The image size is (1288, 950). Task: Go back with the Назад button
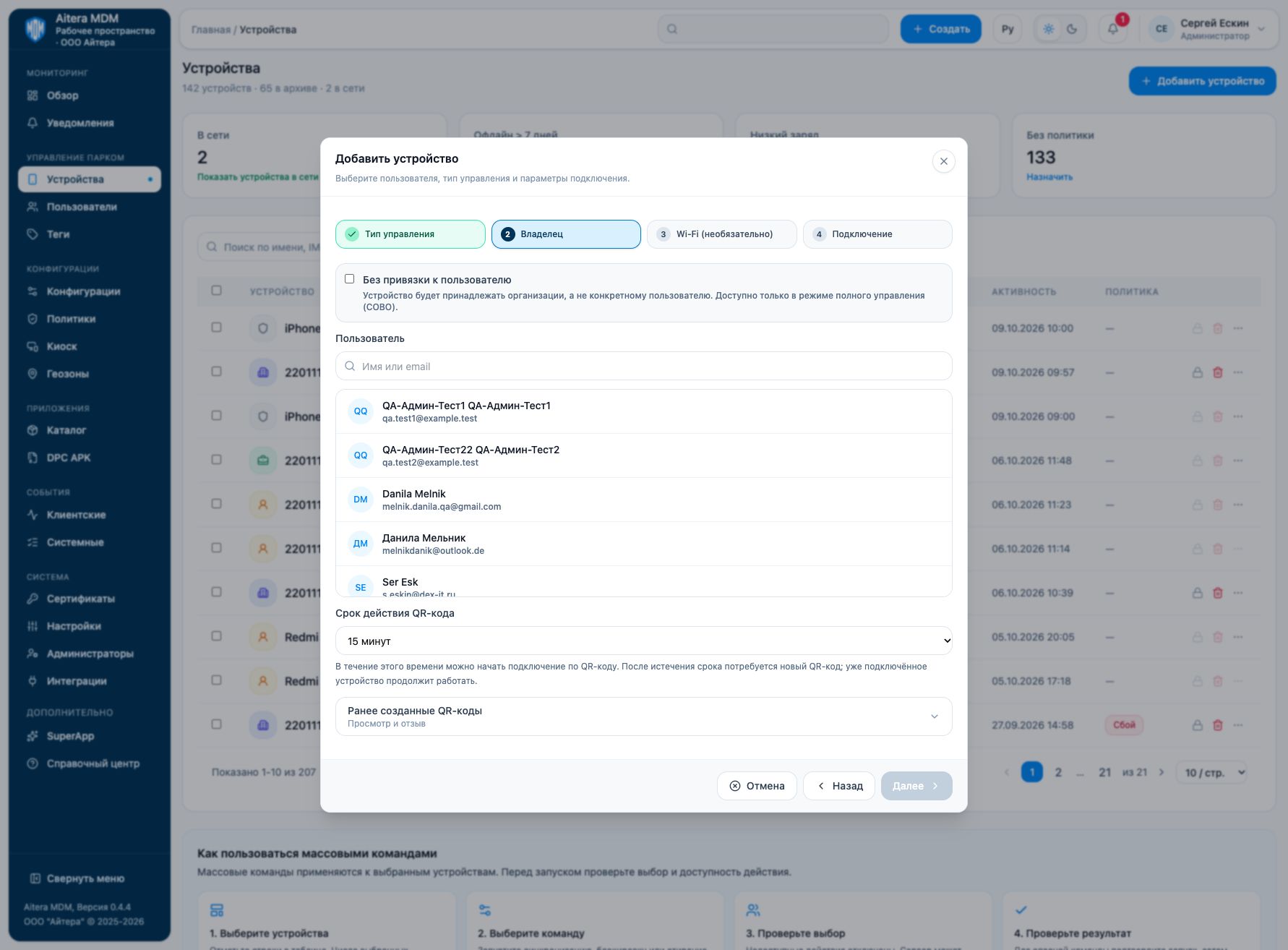coord(839,786)
